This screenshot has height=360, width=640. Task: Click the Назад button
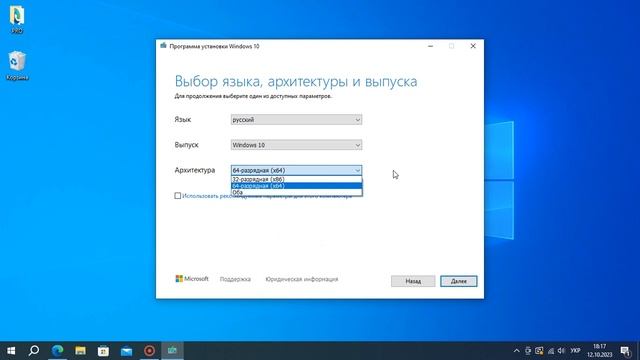point(413,281)
